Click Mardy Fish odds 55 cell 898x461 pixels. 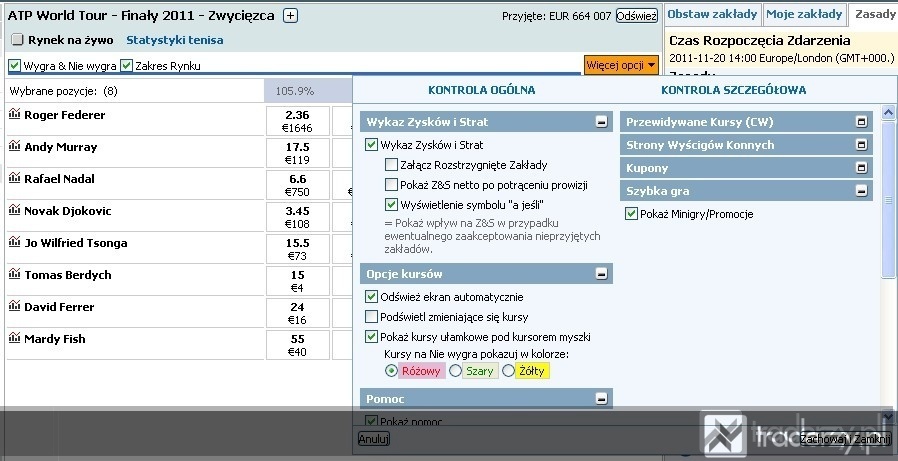click(298, 345)
